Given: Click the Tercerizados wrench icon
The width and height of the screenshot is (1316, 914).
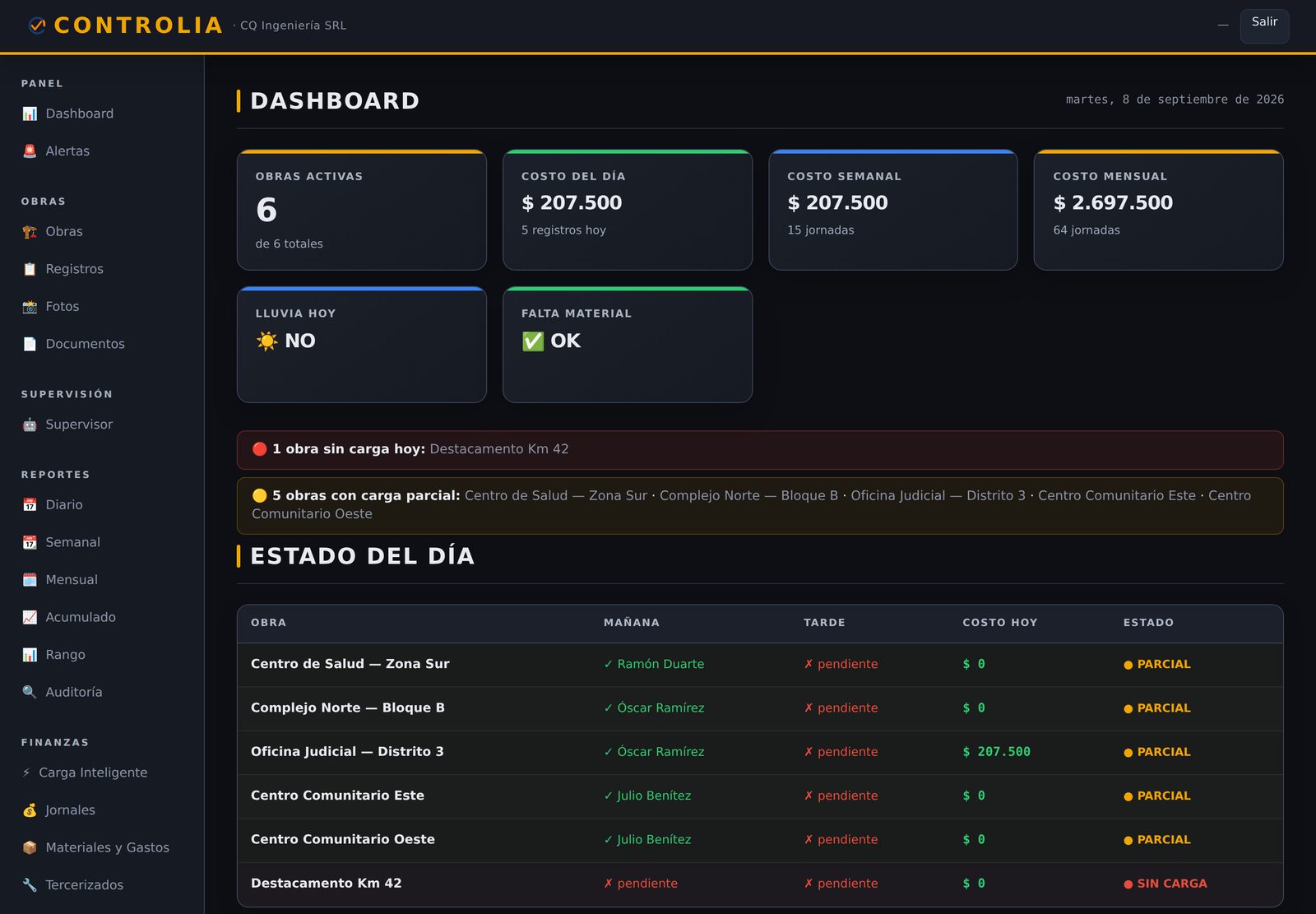Looking at the screenshot, I should click(x=30, y=885).
